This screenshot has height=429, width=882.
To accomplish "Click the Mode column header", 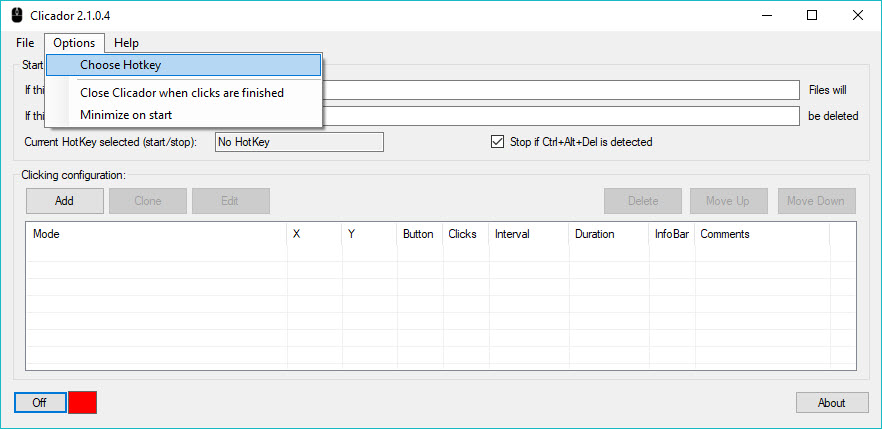I will 157,234.
